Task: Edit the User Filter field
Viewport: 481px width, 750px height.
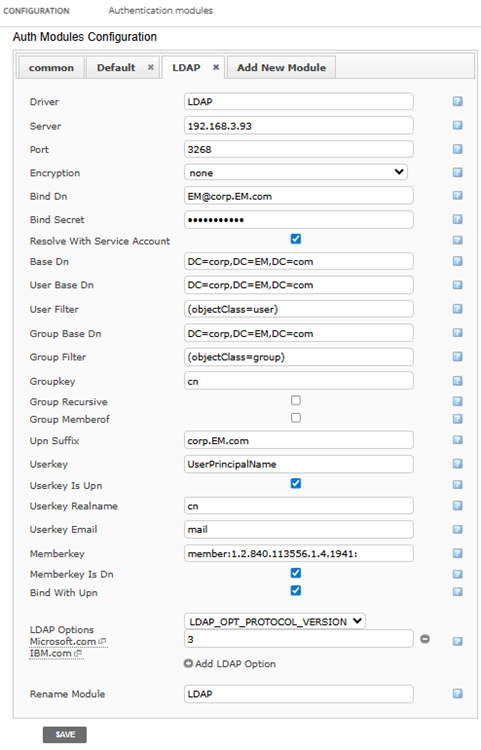Action: [299, 309]
